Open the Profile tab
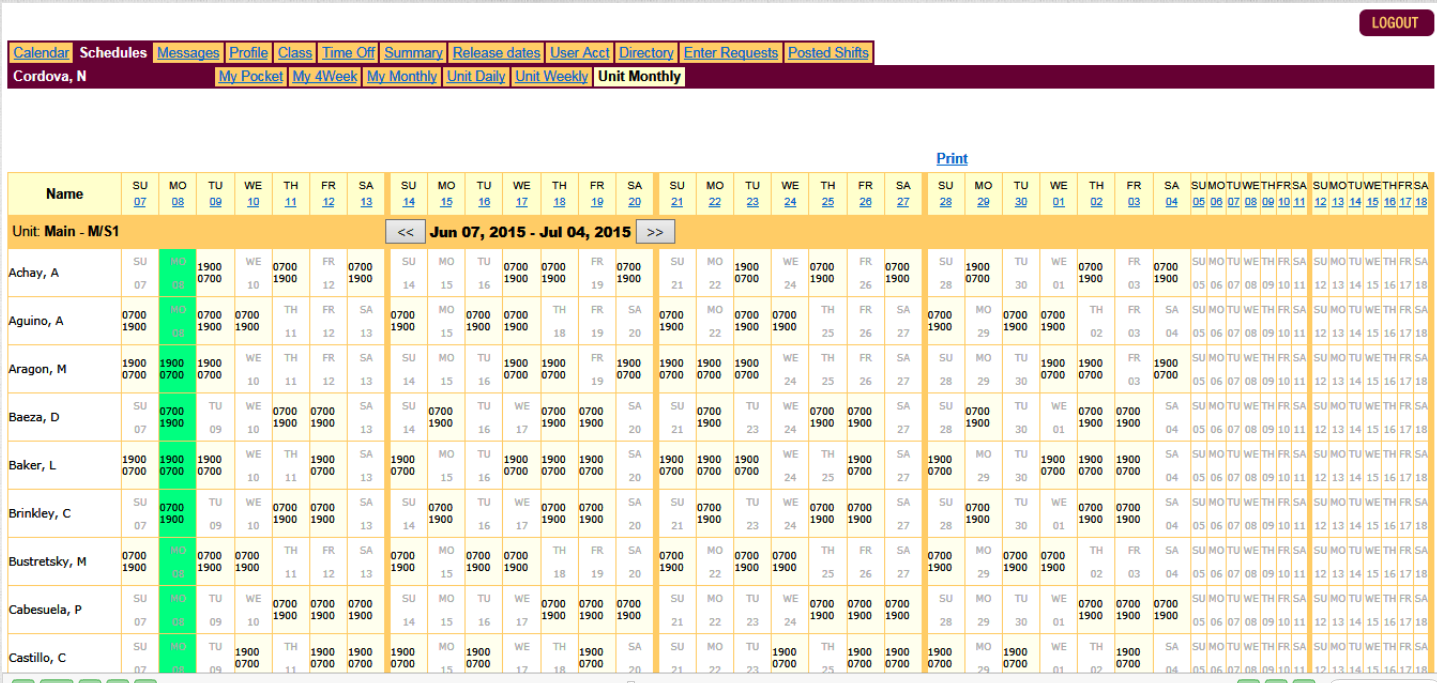The image size is (1437, 683). point(248,53)
